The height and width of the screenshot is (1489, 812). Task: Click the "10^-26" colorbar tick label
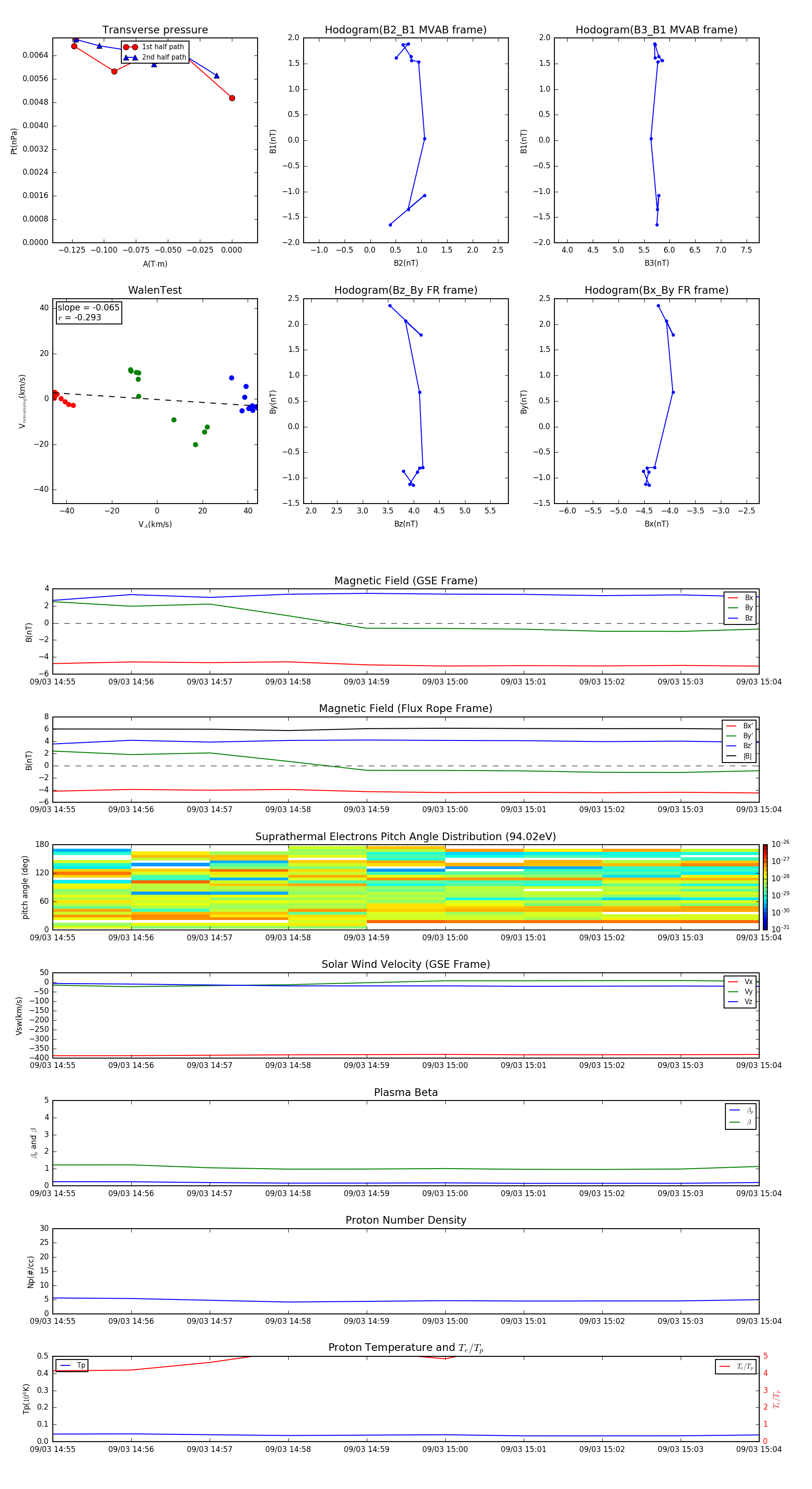coord(780,844)
